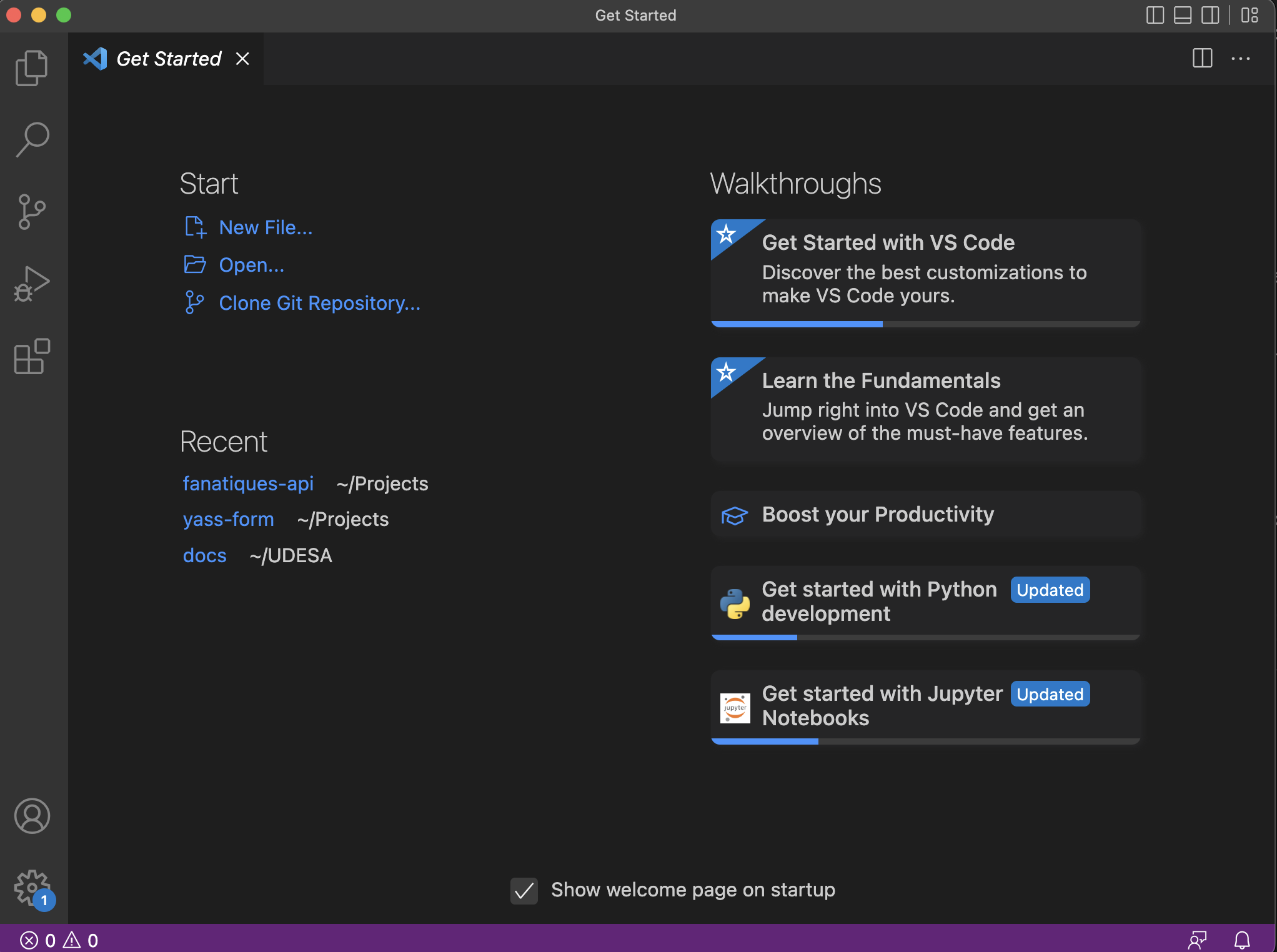Viewport: 1277px width, 952px height.
Task: Open the Search view in activity bar
Action: (32, 139)
